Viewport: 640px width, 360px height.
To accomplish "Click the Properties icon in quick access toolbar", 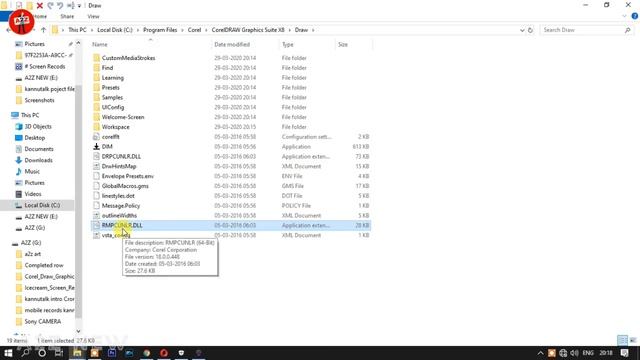I will point(19,5).
